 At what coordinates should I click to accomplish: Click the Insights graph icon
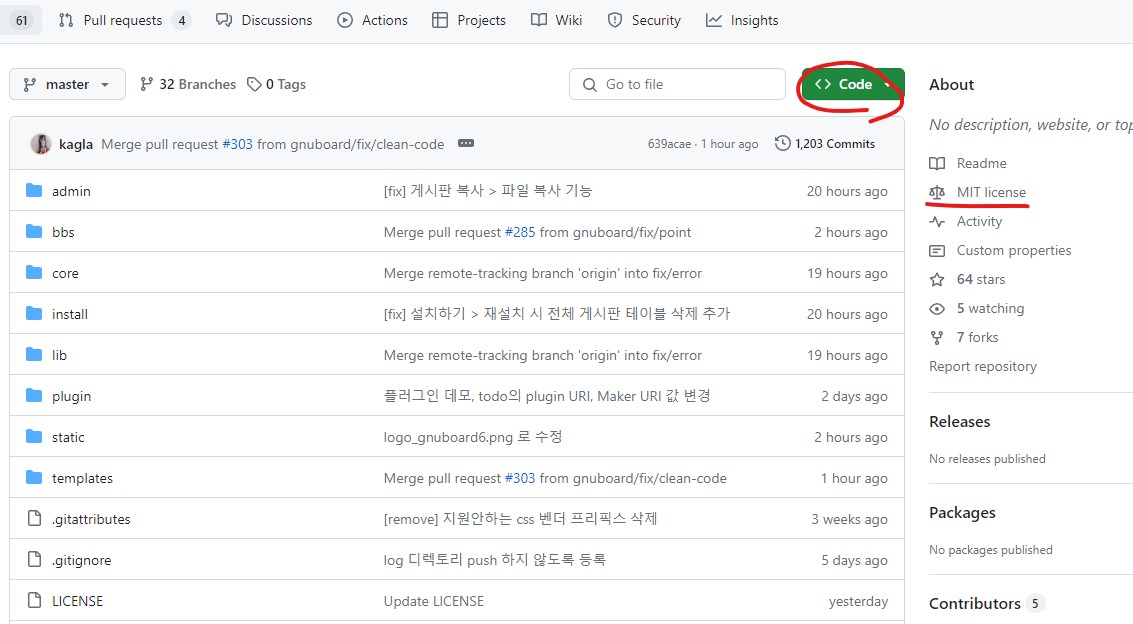point(714,20)
